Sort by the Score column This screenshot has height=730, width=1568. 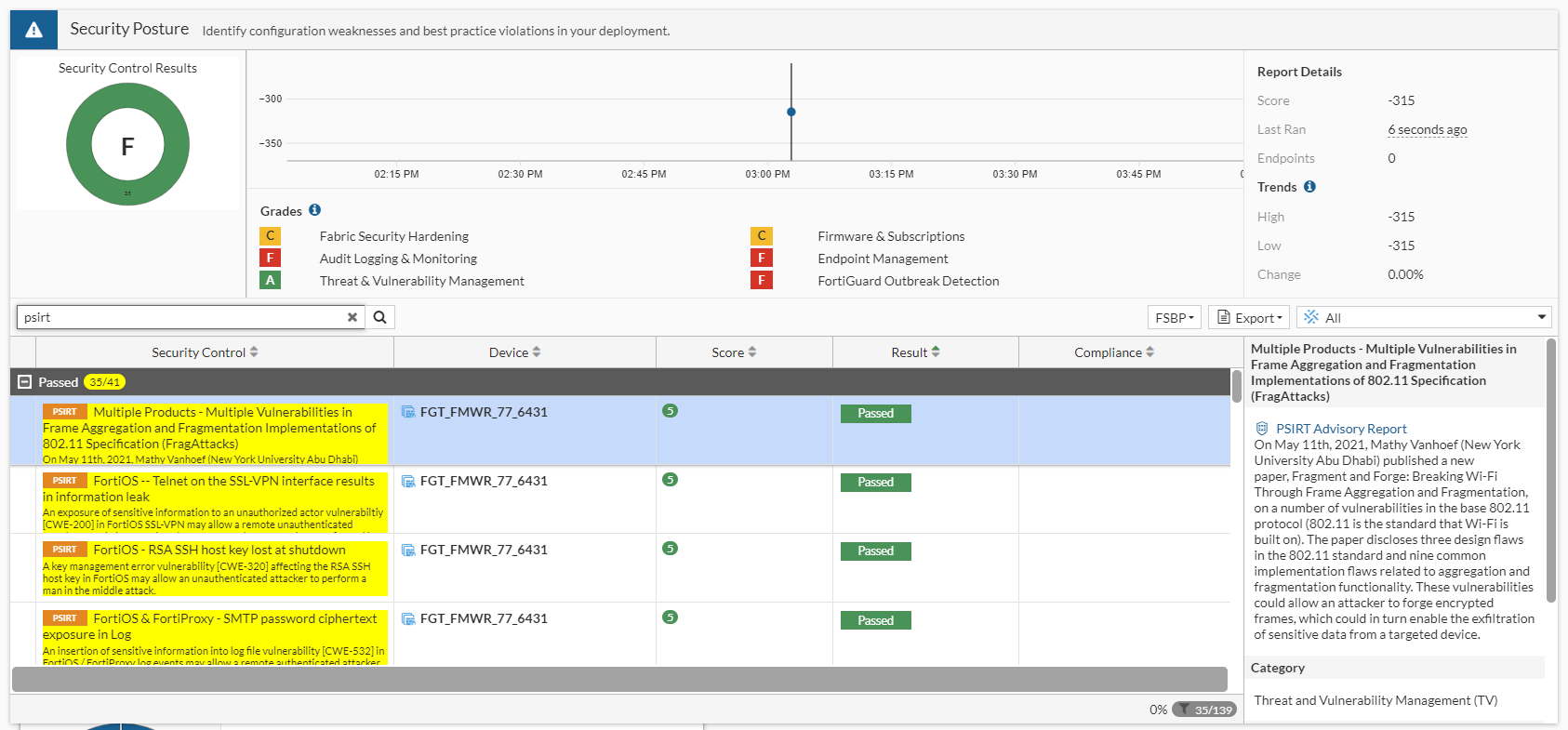[734, 352]
